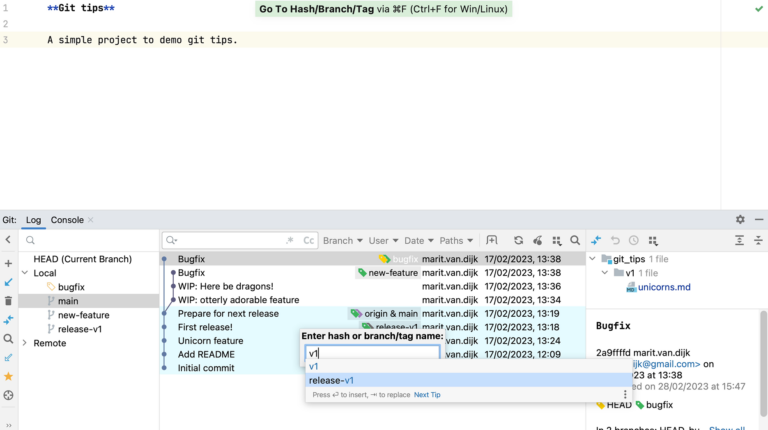768x430 pixels.
Task: Select release-v1 in the autocomplete suggestion list
Action: [x=331, y=380]
